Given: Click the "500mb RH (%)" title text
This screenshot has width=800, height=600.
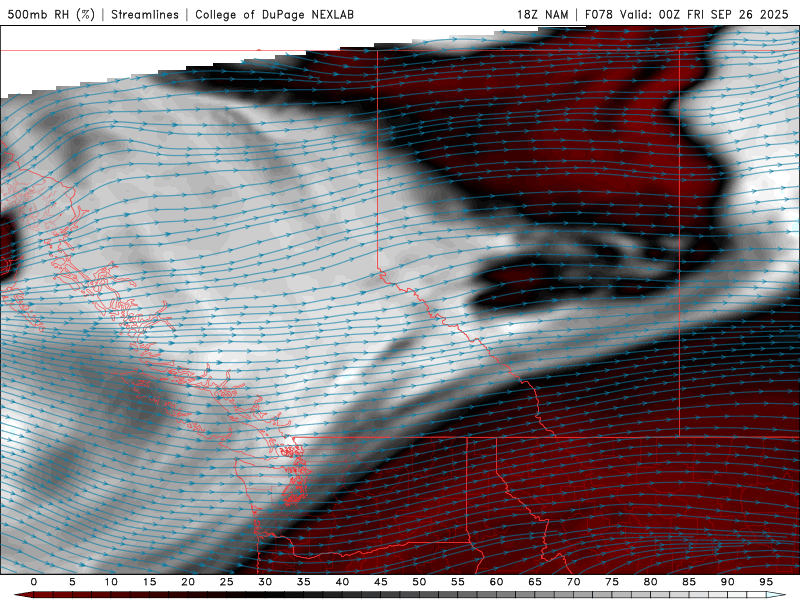Looking at the screenshot, I should 51,14.
